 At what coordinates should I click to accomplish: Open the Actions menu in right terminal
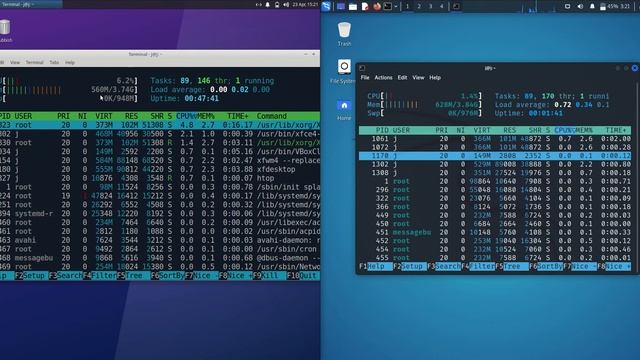click(x=383, y=78)
